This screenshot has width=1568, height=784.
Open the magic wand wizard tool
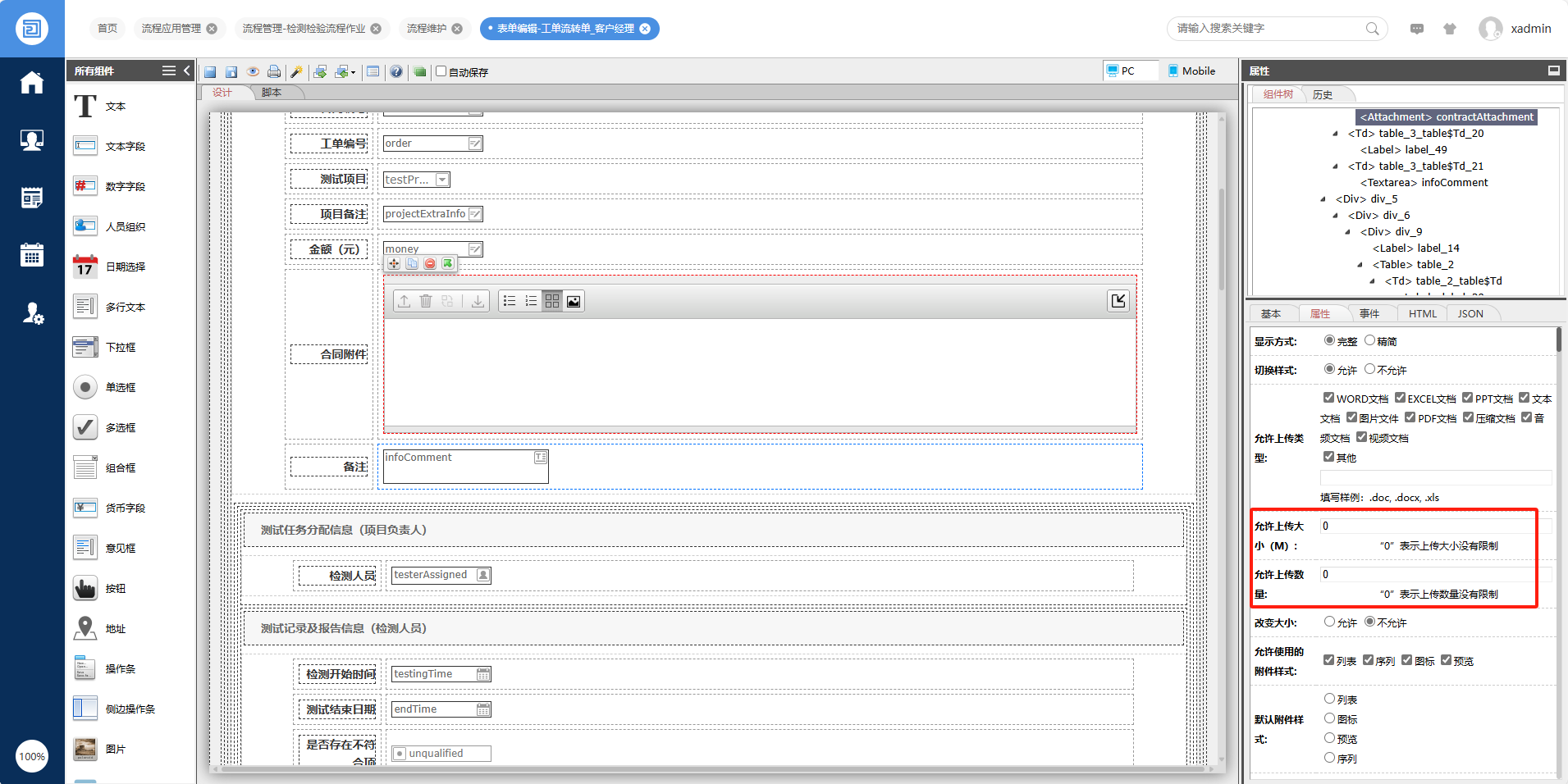297,72
